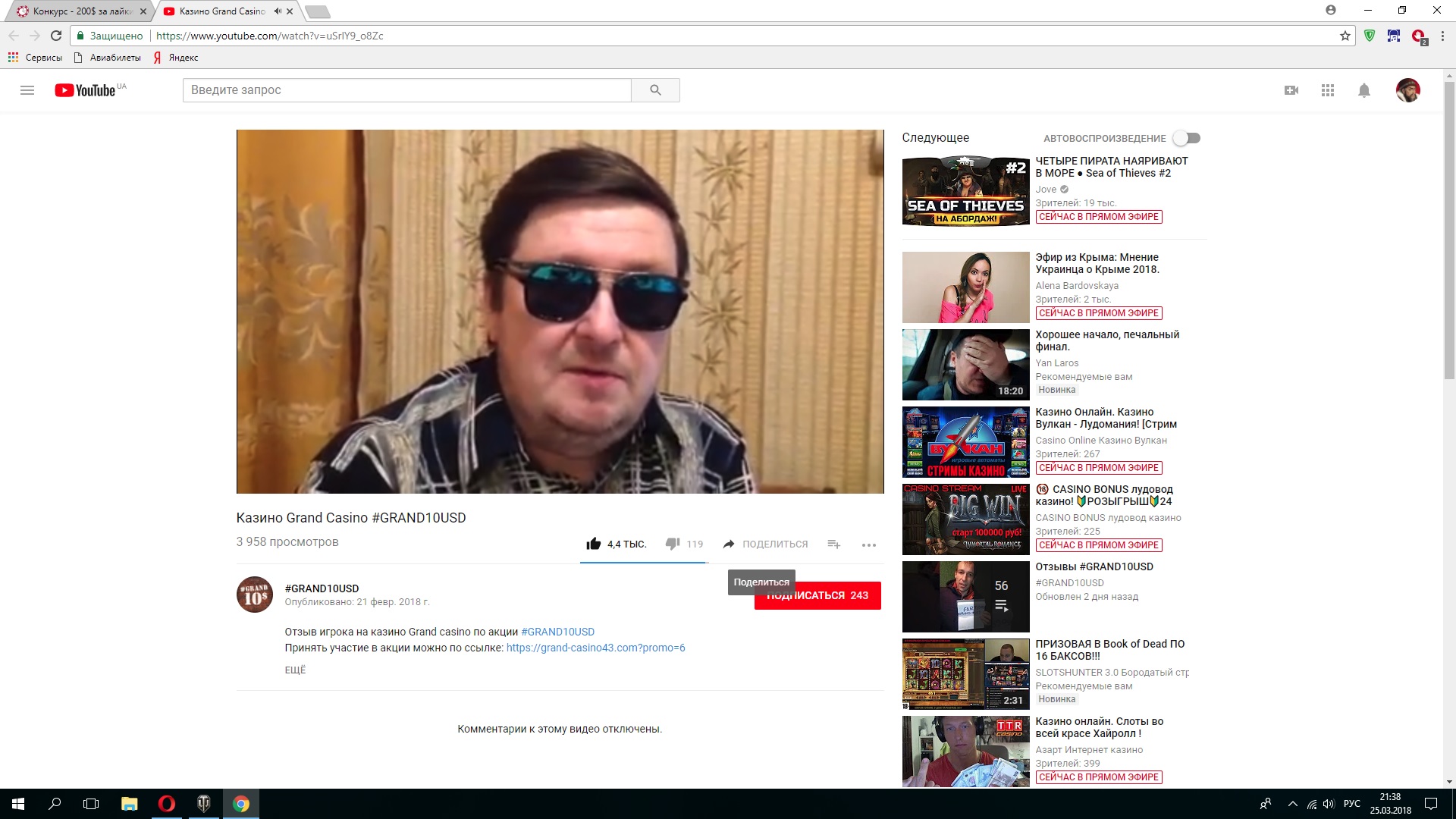Screen dimensions: 1456x819
Task: Open Сервисы apps bookmark
Action: 35,58
